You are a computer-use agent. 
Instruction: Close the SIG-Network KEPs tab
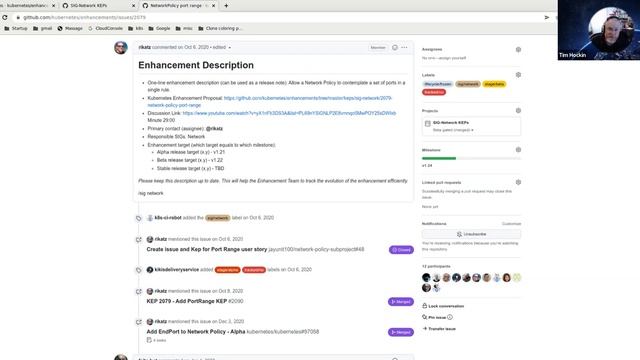click(x=133, y=6)
